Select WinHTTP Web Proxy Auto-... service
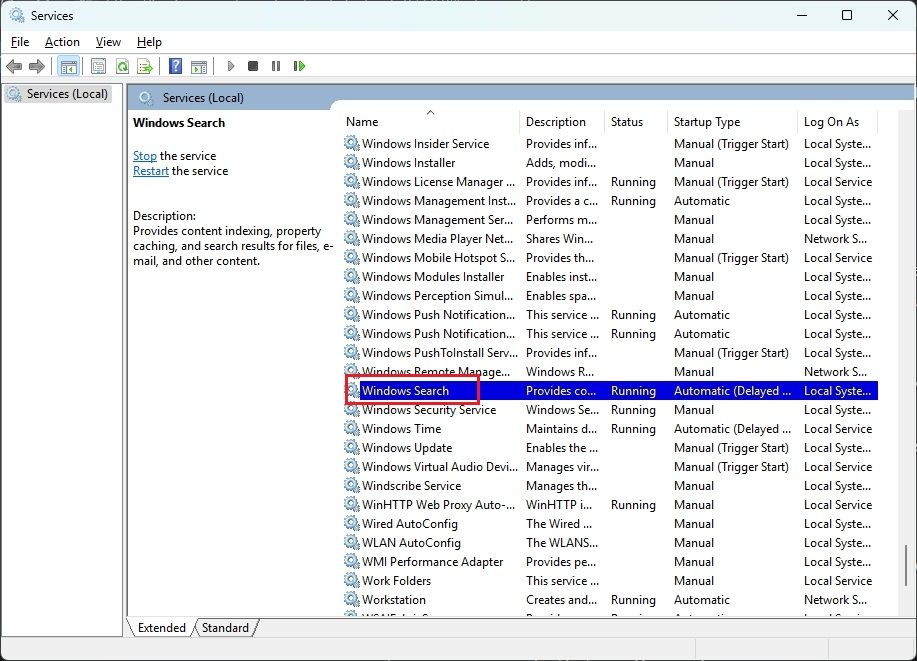Image resolution: width=917 pixels, height=661 pixels. 439,505
